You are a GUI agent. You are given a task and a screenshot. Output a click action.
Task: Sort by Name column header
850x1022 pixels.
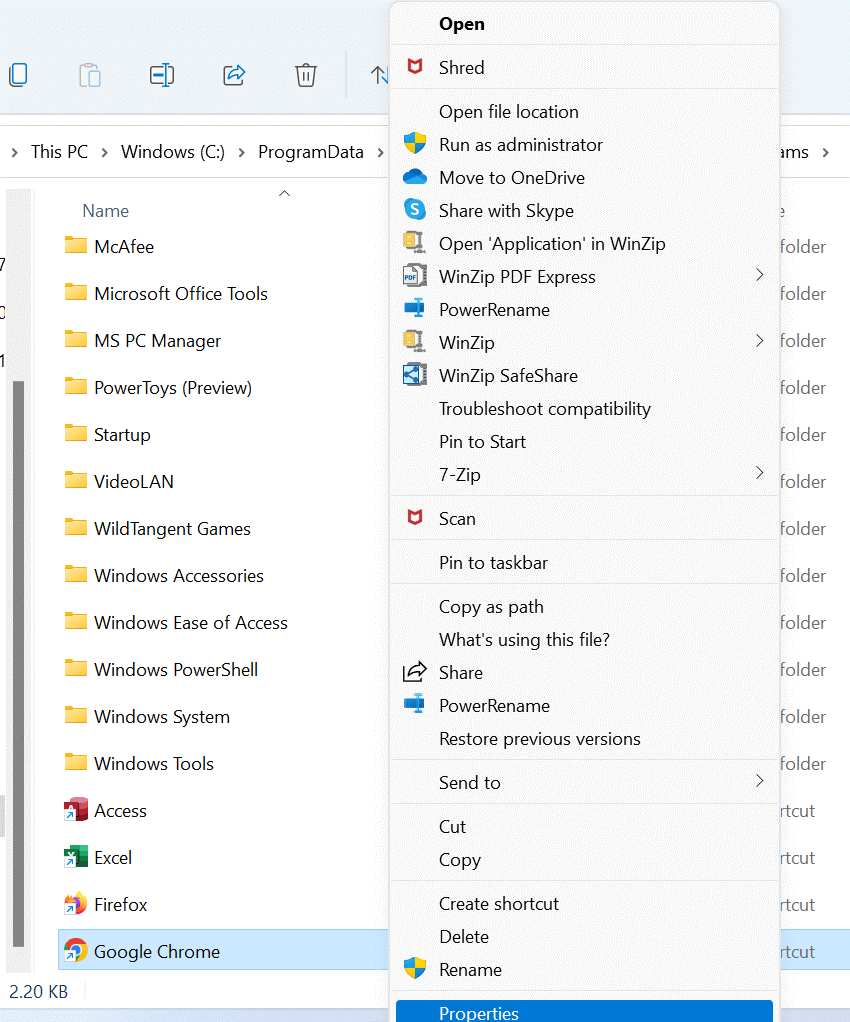click(106, 211)
